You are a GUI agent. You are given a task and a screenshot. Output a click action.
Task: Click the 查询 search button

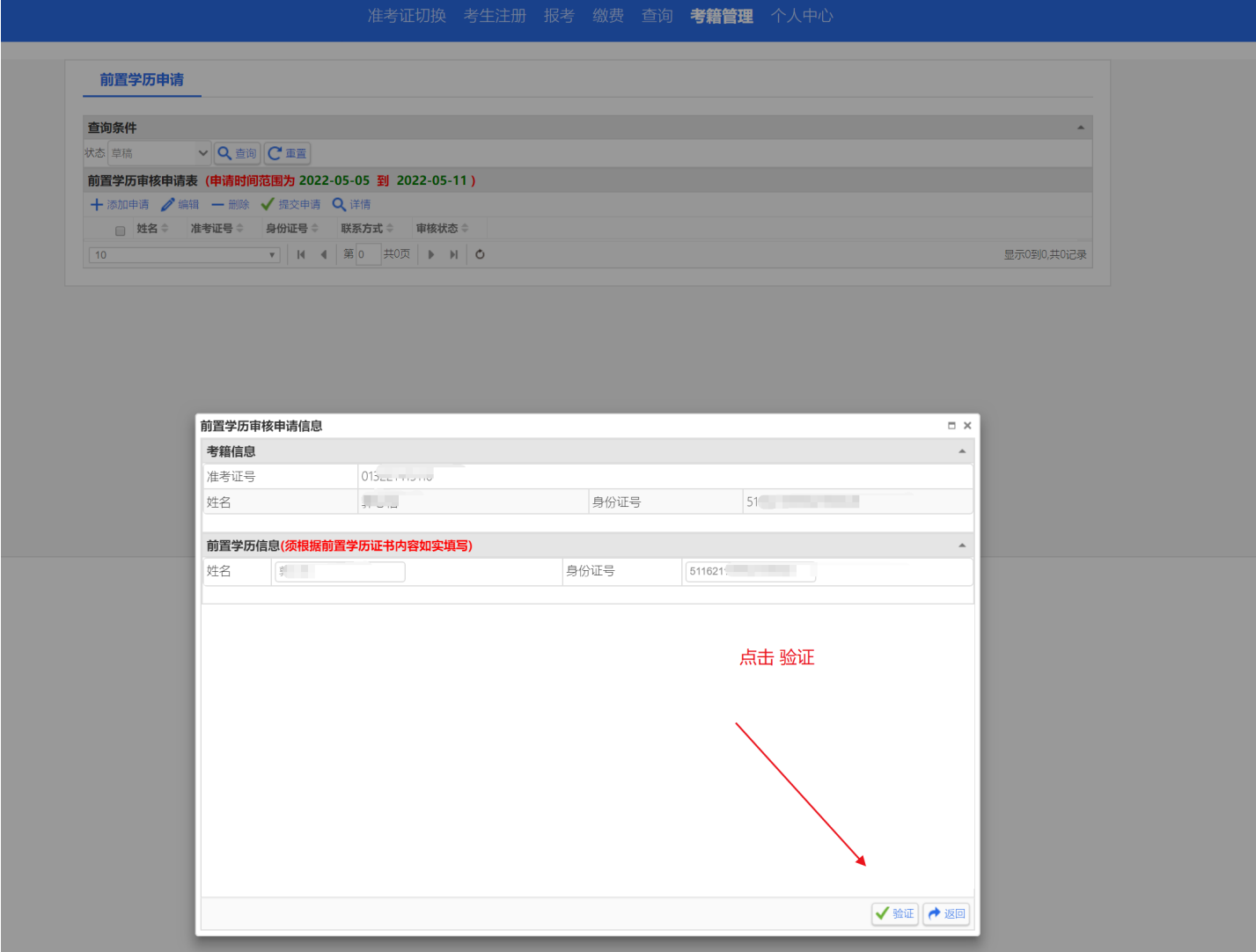tap(237, 153)
